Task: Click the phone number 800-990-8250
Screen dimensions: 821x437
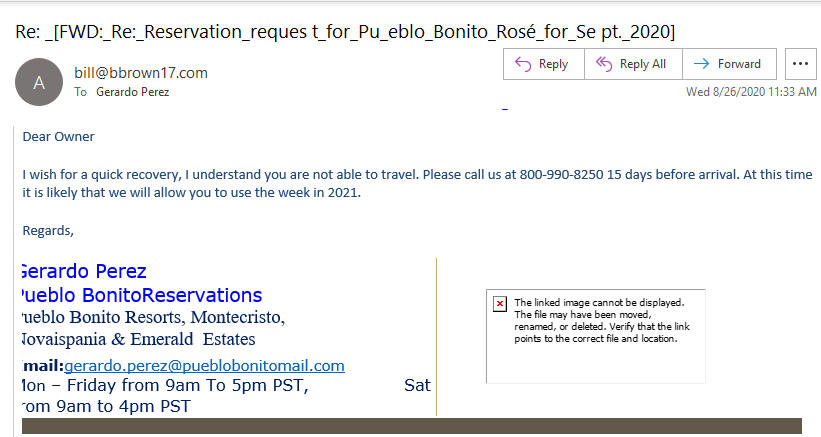Action: tap(561, 174)
